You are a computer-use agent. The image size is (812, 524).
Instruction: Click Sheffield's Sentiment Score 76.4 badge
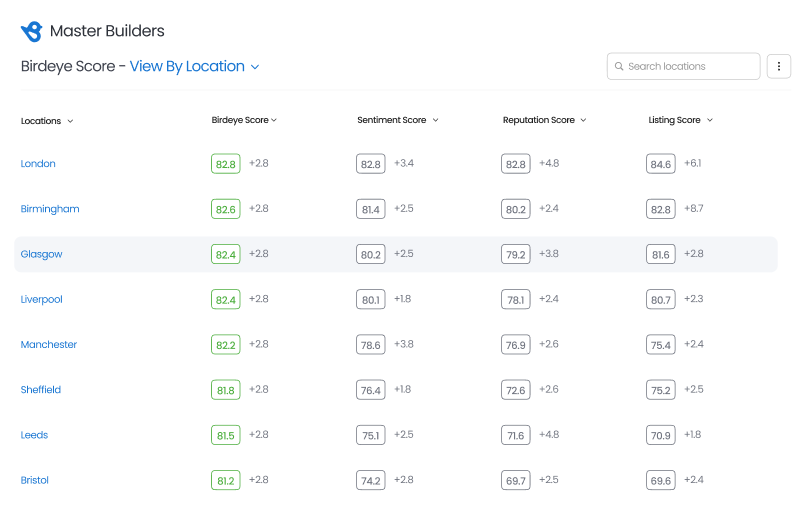click(x=371, y=390)
